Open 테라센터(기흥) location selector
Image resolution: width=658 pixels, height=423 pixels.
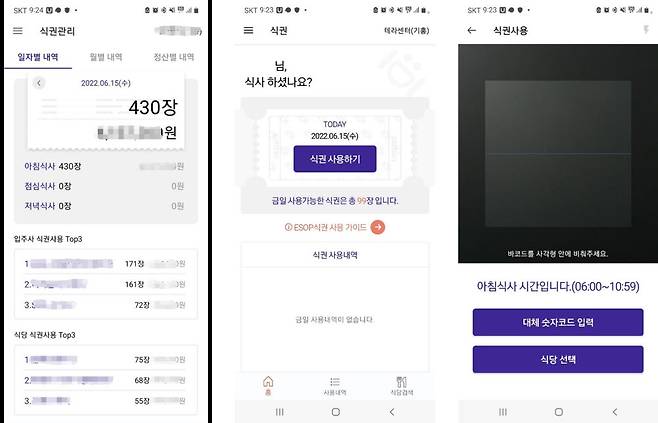407,31
